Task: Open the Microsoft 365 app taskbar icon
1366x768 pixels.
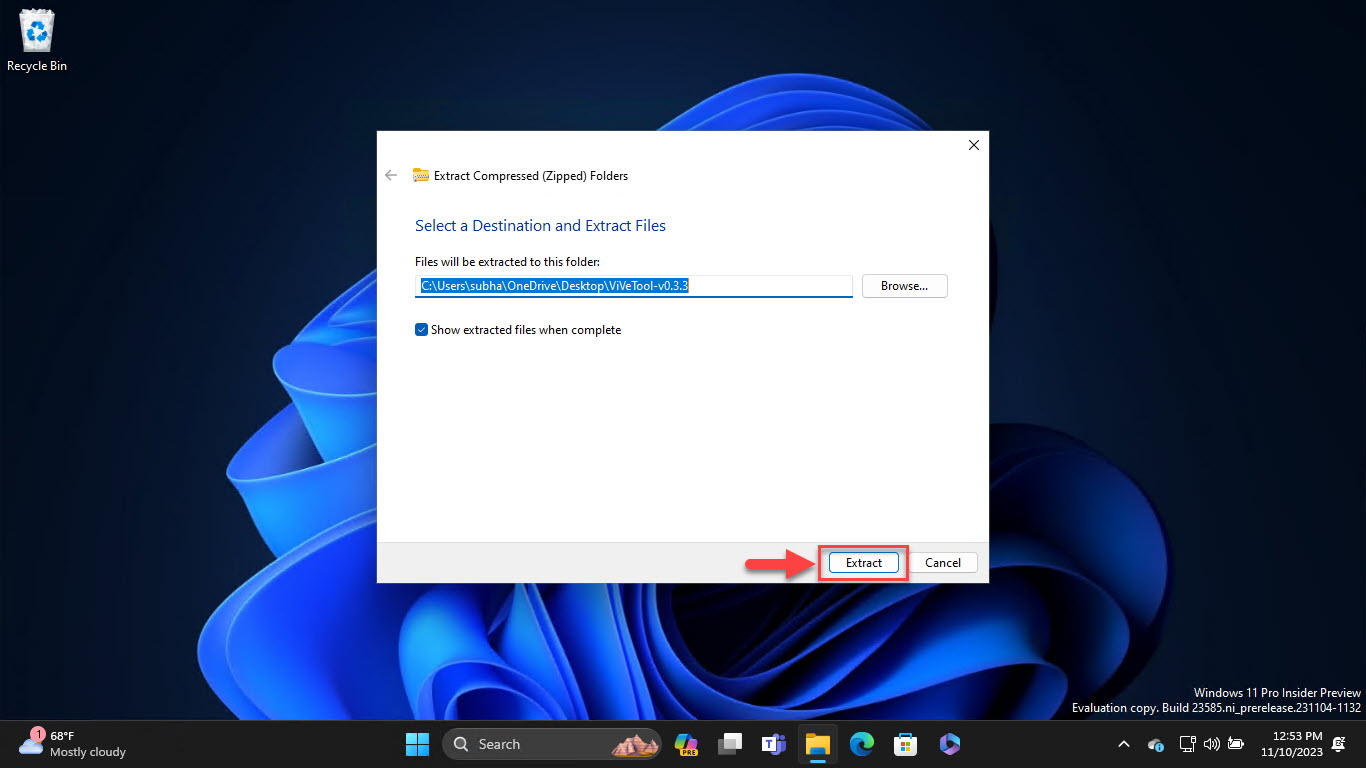Action: click(950, 744)
